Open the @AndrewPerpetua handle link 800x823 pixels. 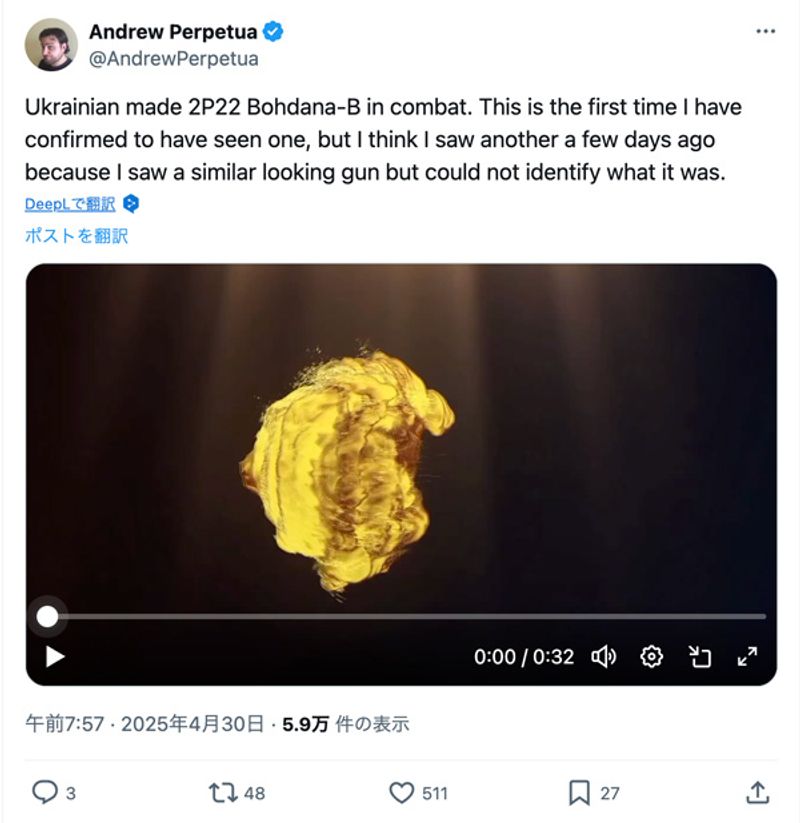174,59
